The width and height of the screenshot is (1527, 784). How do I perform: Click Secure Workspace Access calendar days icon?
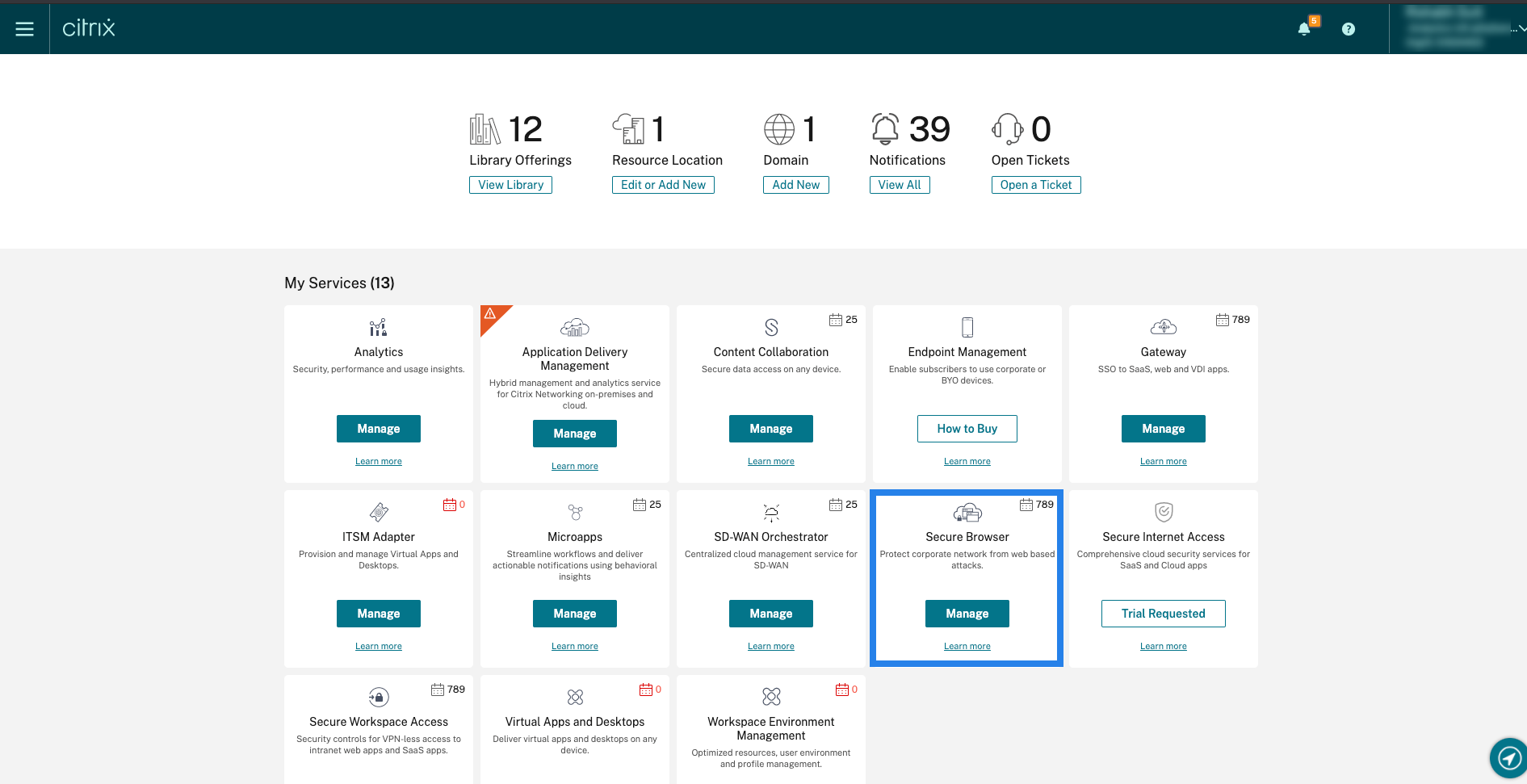click(438, 690)
